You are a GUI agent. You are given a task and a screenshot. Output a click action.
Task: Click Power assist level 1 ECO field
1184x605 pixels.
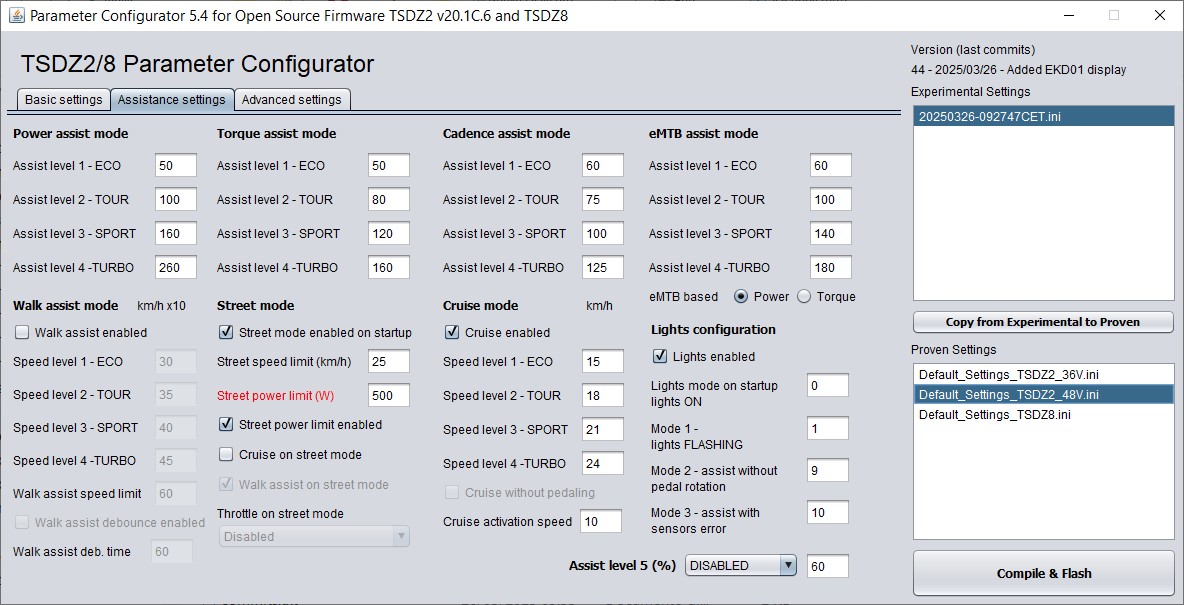coord(176,165)
